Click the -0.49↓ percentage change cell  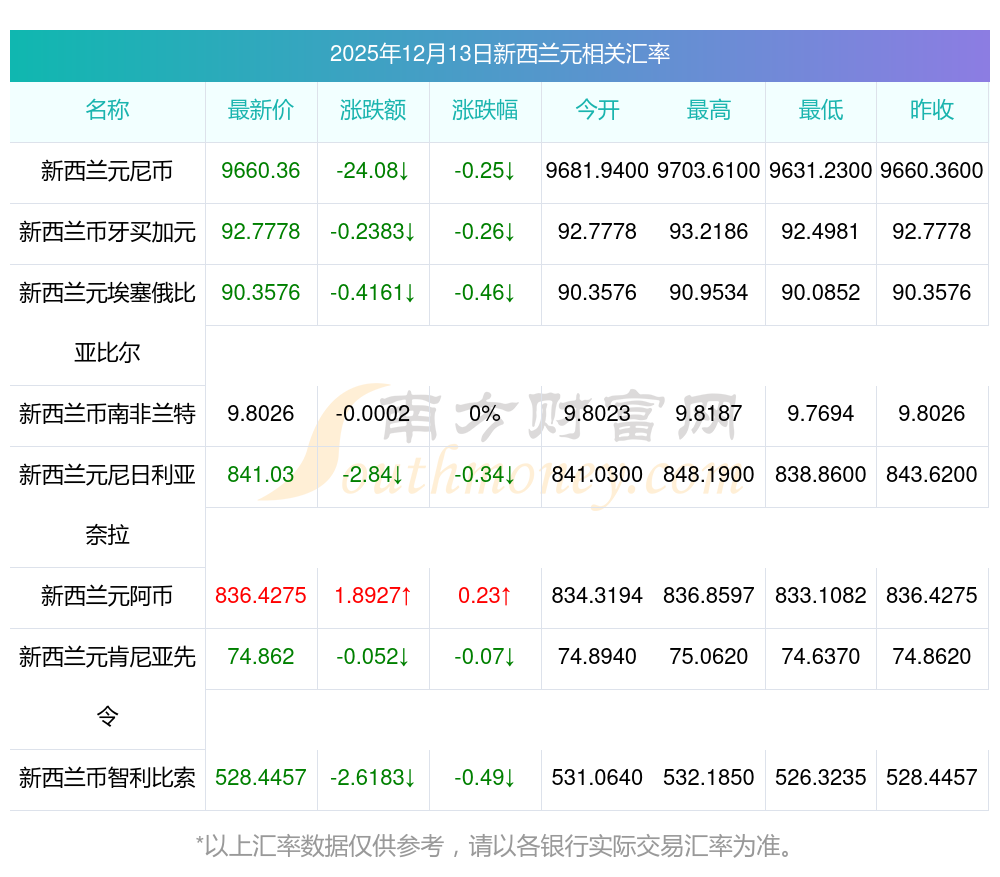click(x=485, y=777)
